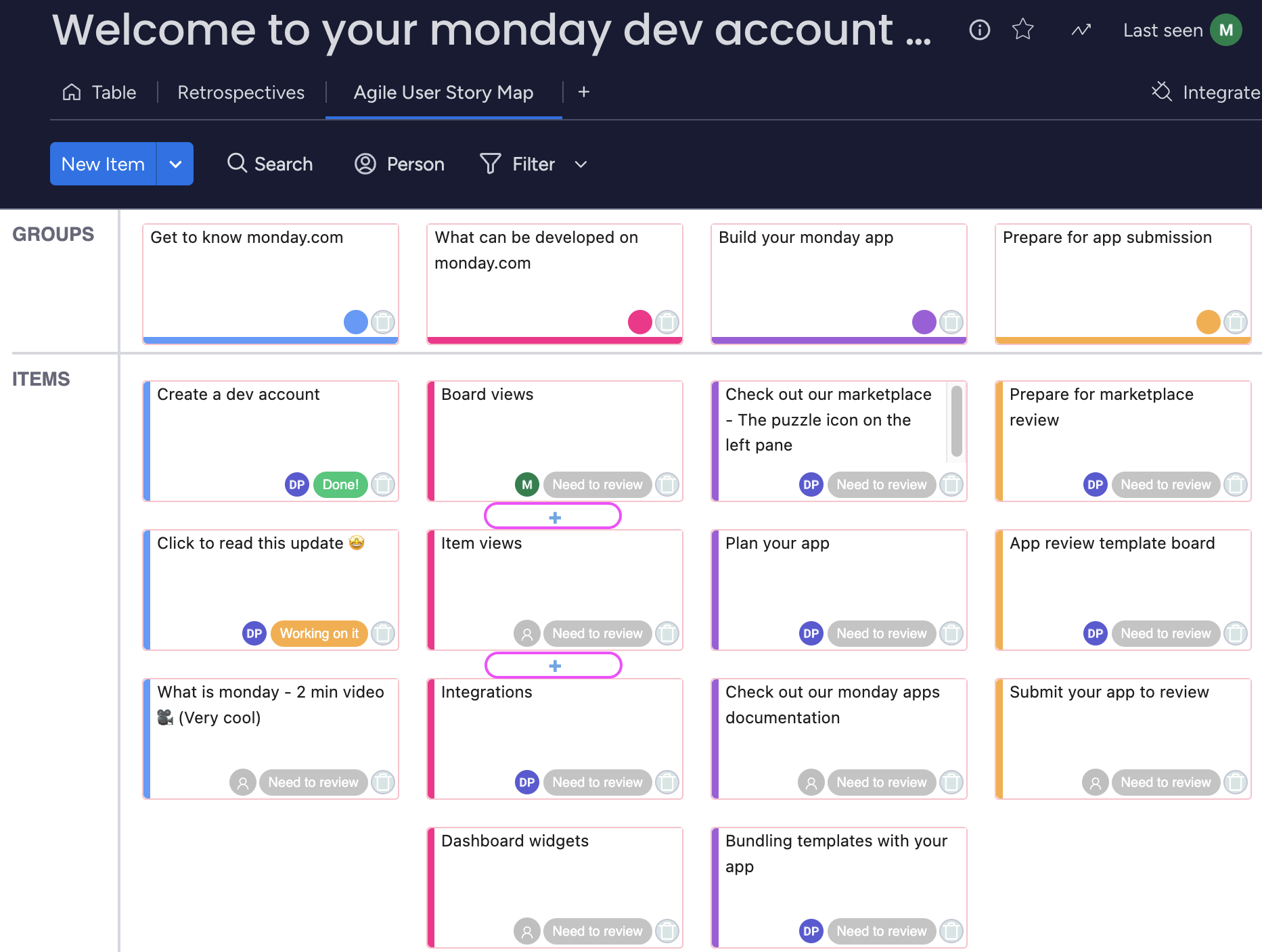Viewport: 1262px width, 952px height.
Task: Click trash icon on Integrations card
Action: (x=667, y=782)
